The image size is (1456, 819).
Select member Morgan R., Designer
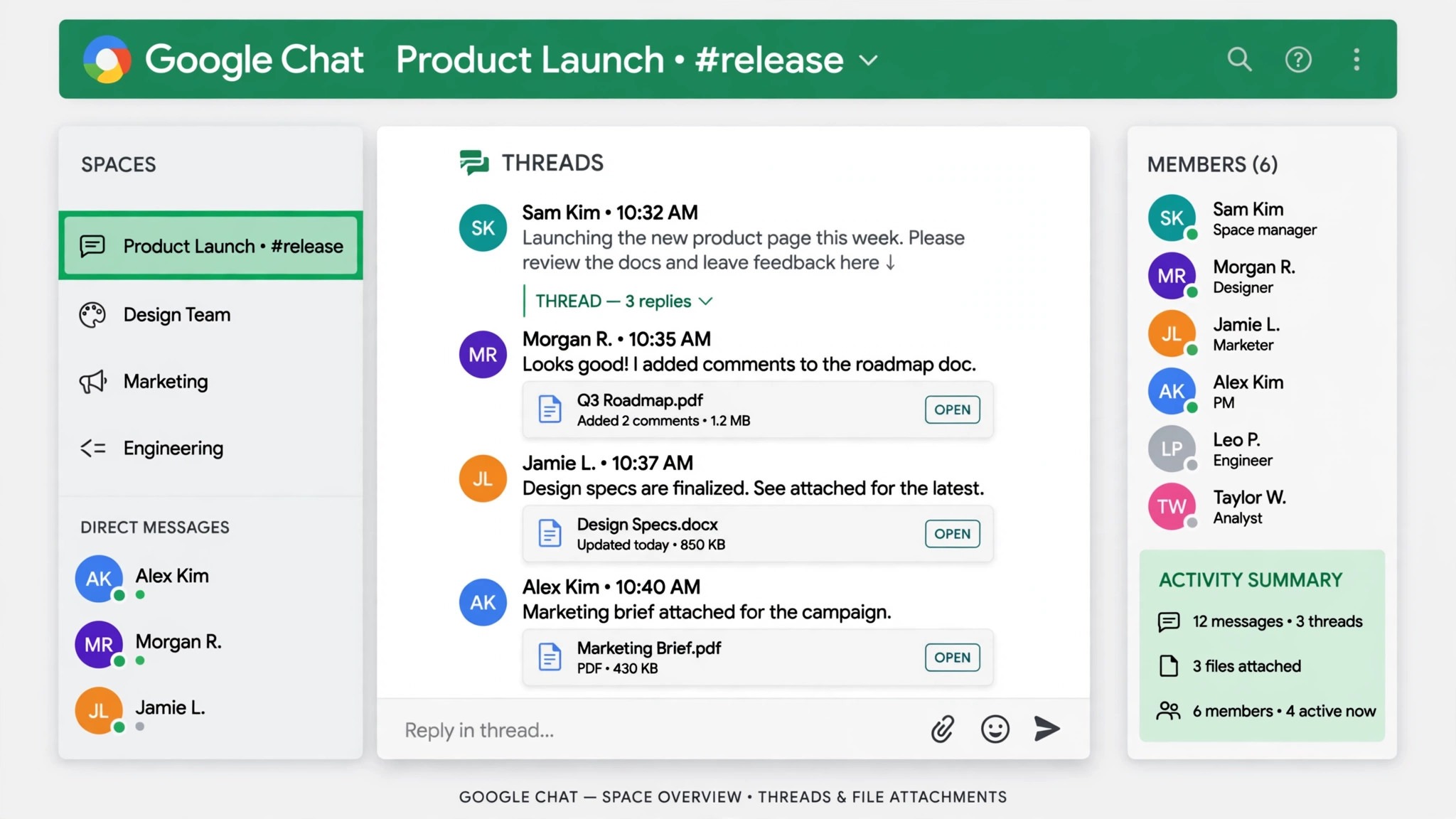point(1262,276)
